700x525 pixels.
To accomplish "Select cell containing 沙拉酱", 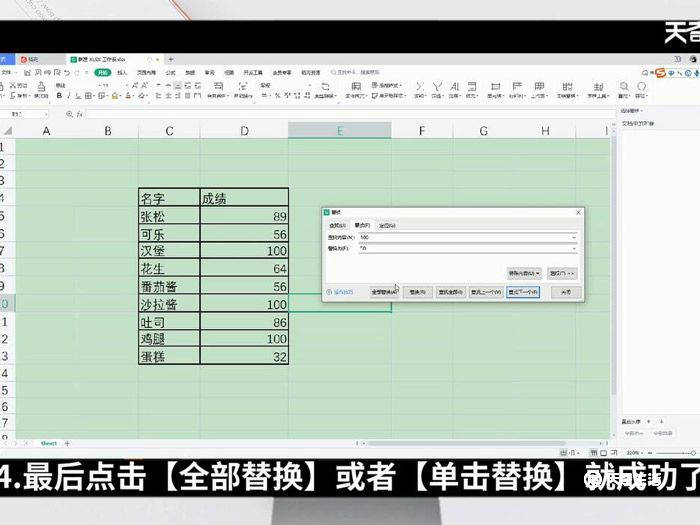I will (x=169, y=304).
